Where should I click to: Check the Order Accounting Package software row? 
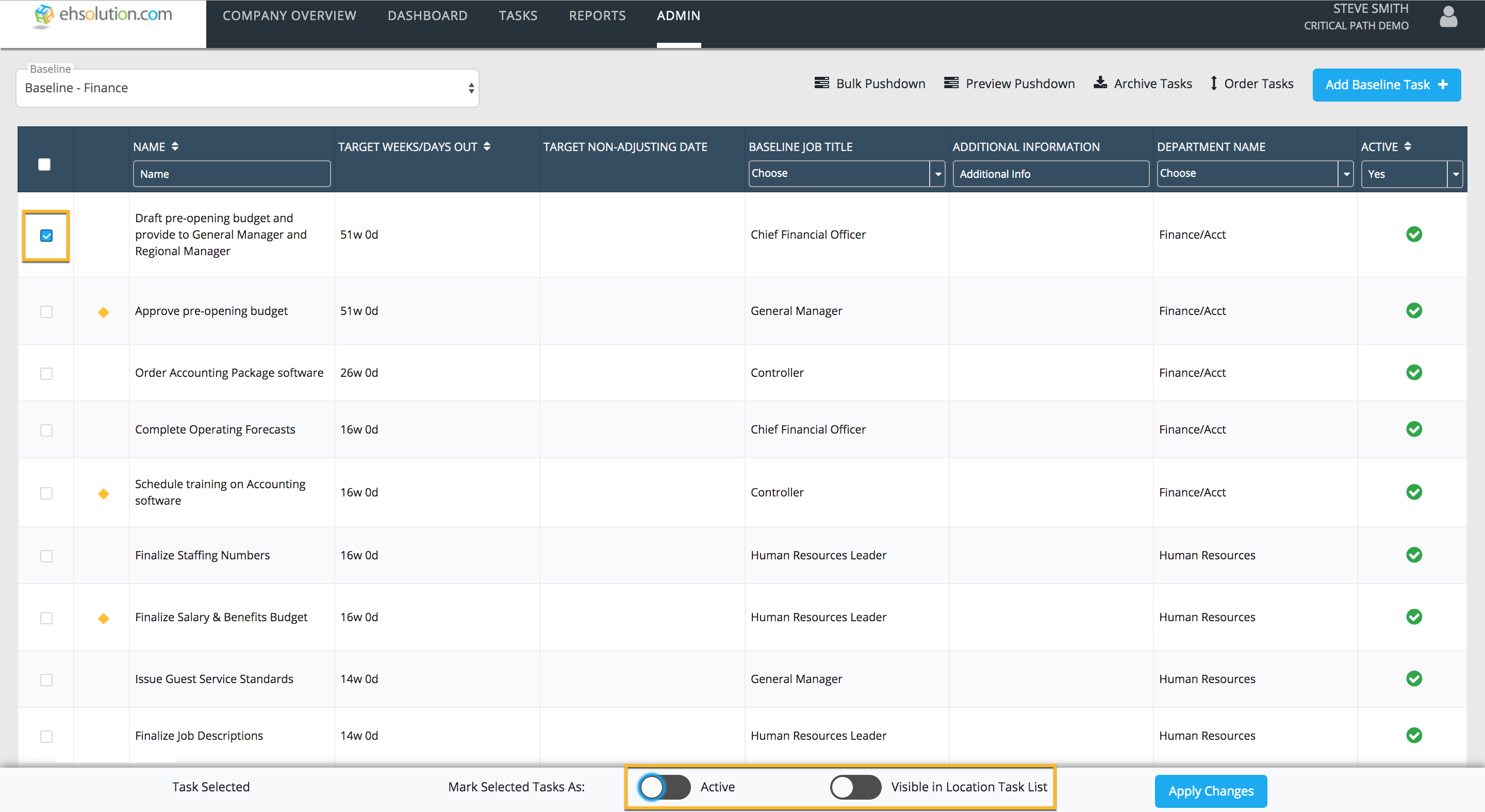46,373
